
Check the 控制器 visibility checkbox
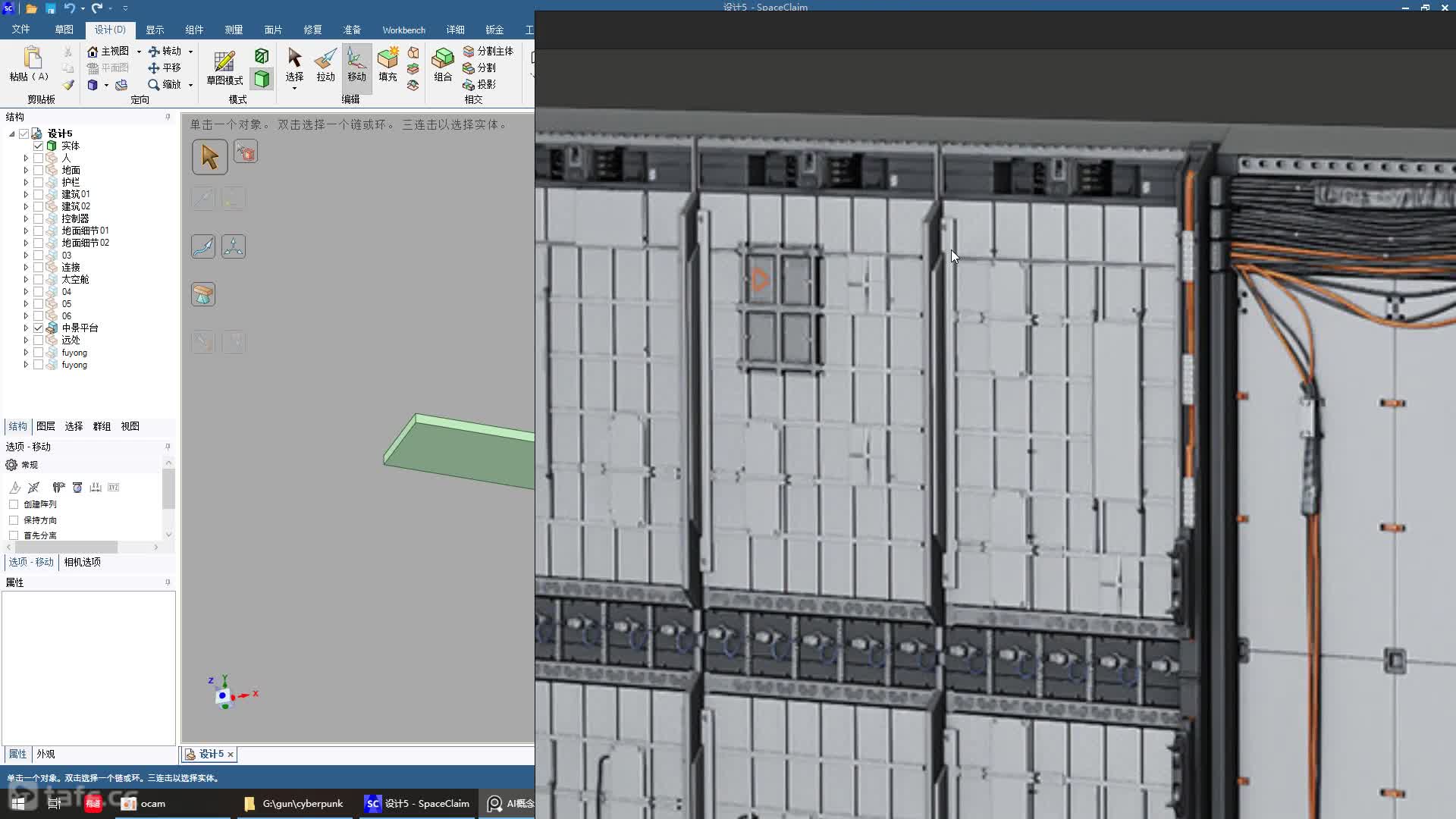click(38, 218)
